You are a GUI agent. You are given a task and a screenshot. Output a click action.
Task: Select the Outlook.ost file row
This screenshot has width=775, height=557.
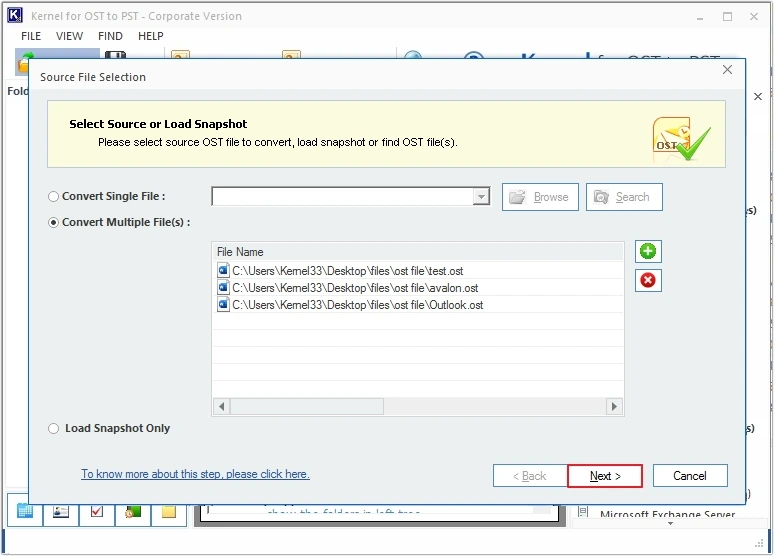point(418,305)
